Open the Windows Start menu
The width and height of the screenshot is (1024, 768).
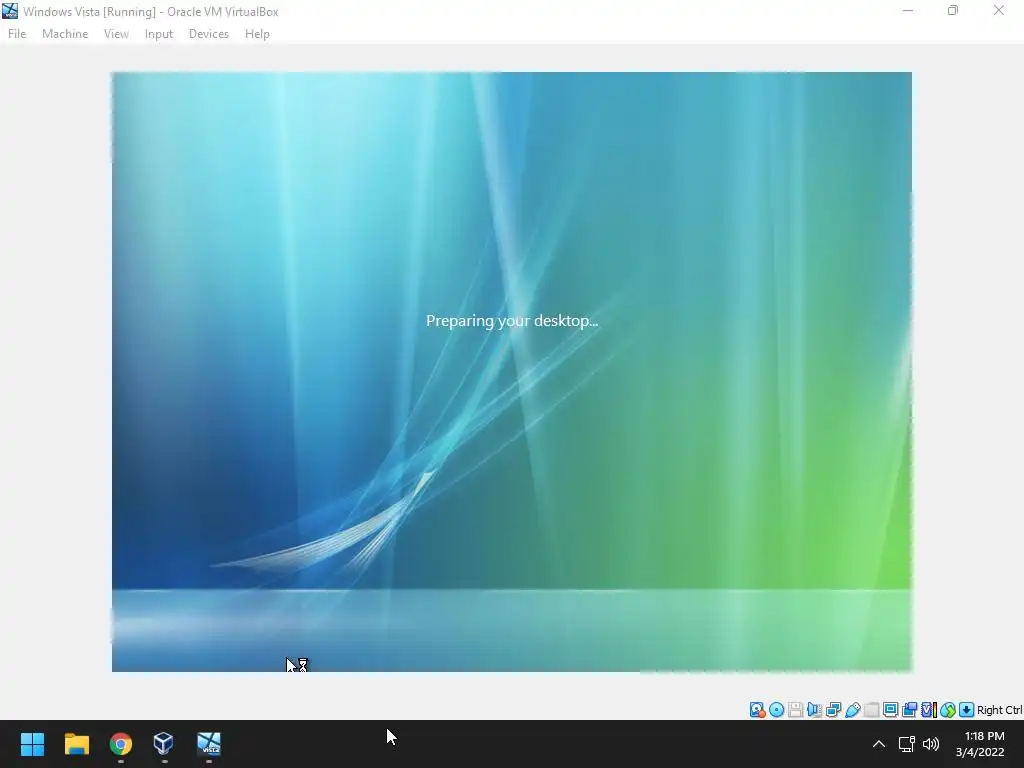point(32,744)
